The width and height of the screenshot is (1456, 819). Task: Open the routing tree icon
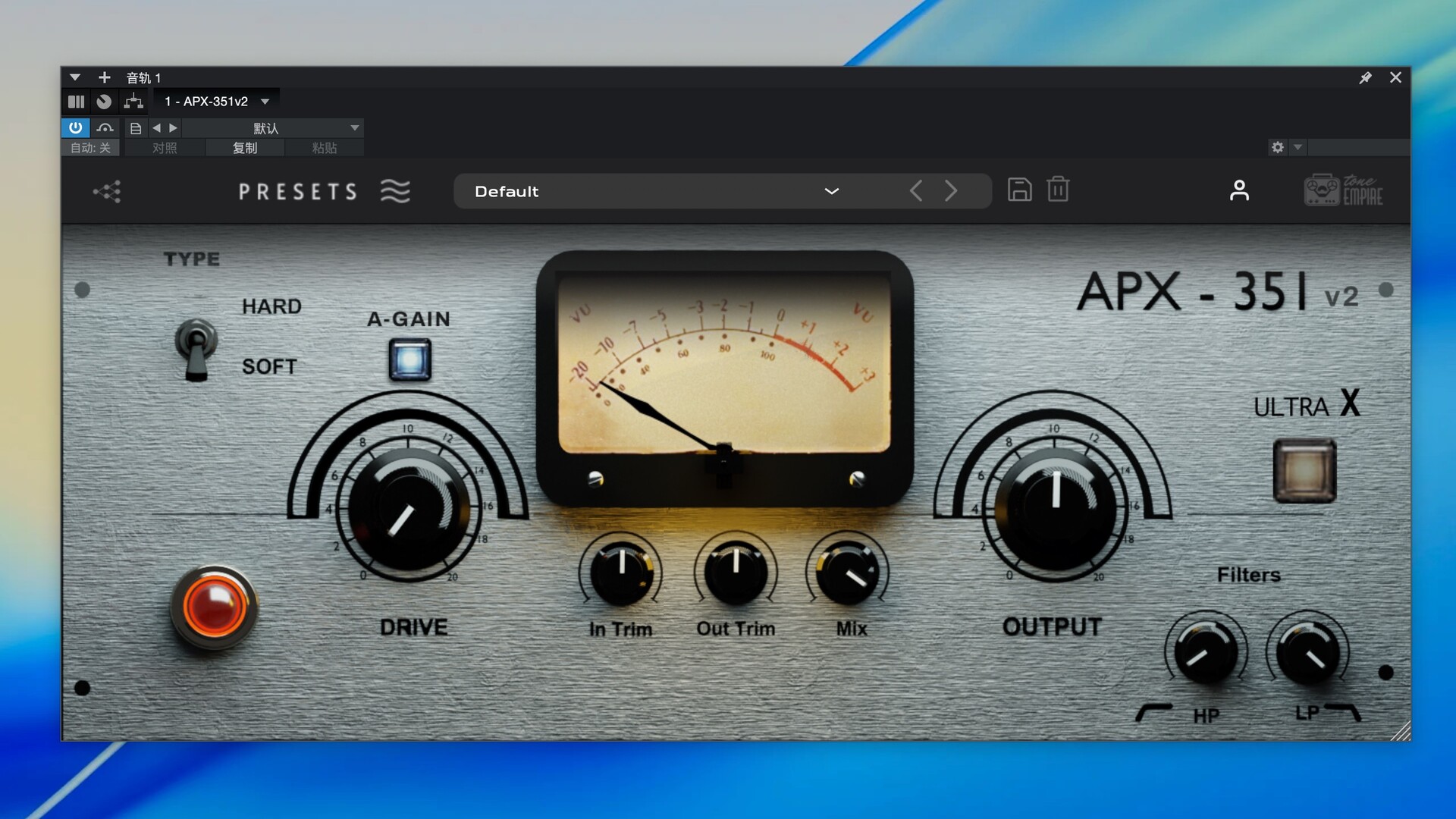(133, 102)
